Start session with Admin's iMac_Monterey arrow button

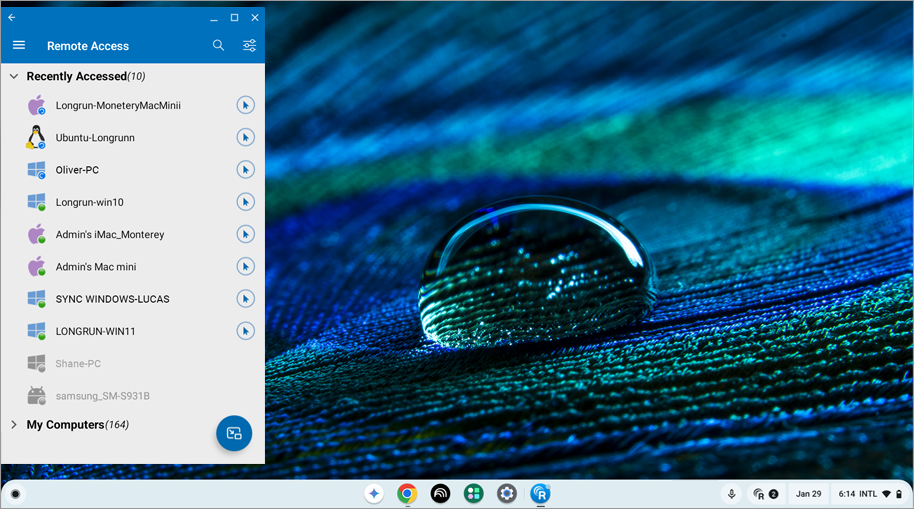tap(245, 234)
